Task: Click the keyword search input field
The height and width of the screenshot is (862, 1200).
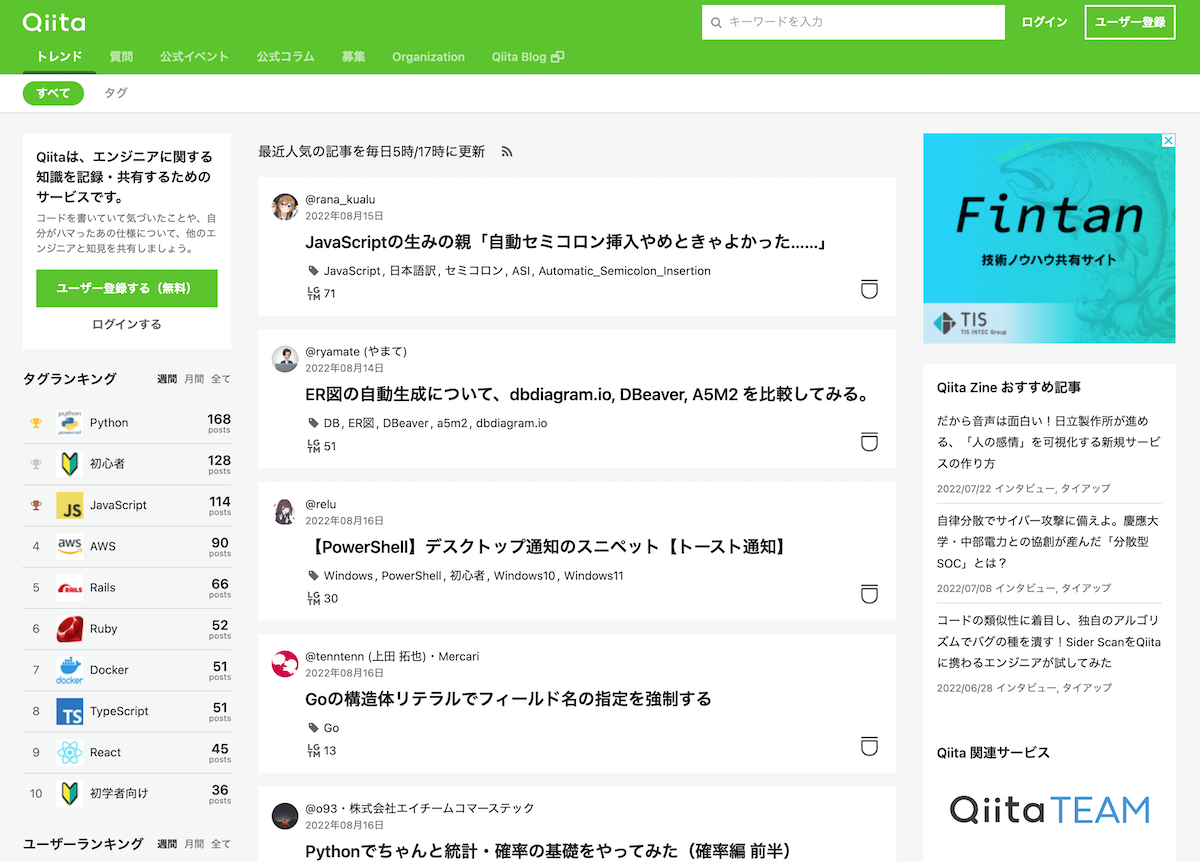Action: coord(853,22)
